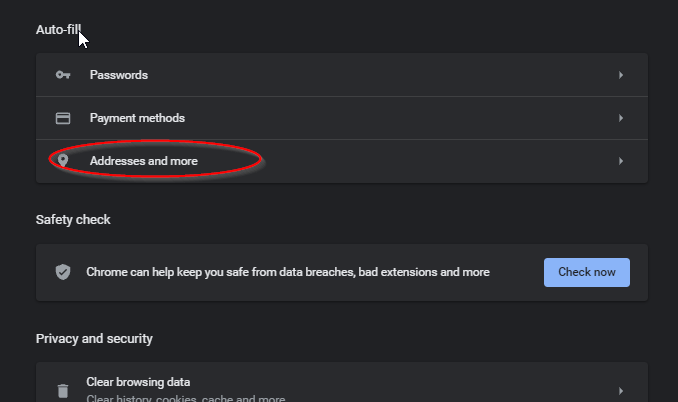Click the trash bin icon for Clear browsing data

coord(63,391)
